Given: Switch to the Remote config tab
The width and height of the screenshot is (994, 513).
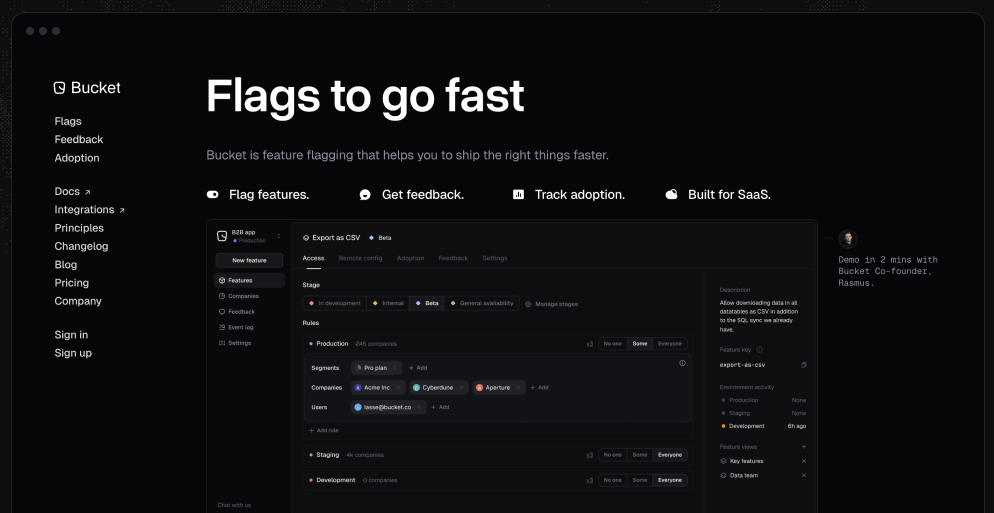Looking at the screenshot, I should click(x=360, y=258).
